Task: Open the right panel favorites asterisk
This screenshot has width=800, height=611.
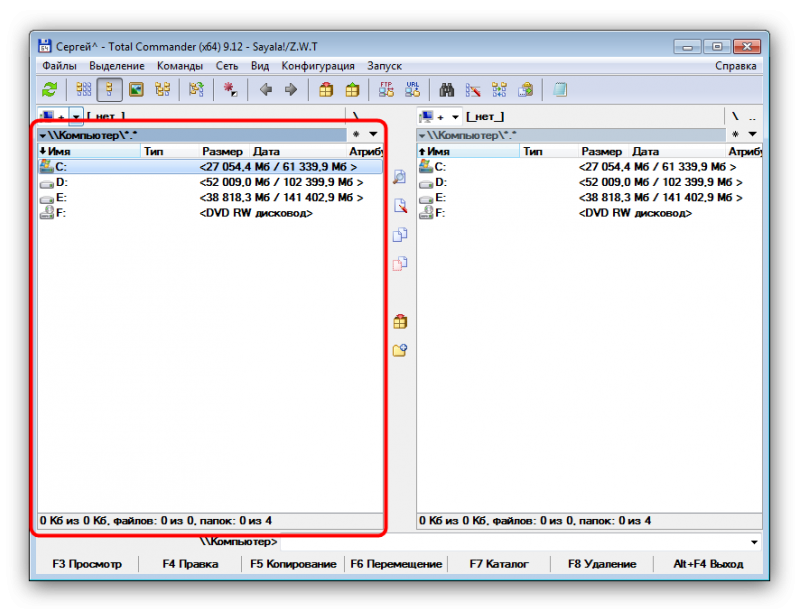Action: pos(735,134)
